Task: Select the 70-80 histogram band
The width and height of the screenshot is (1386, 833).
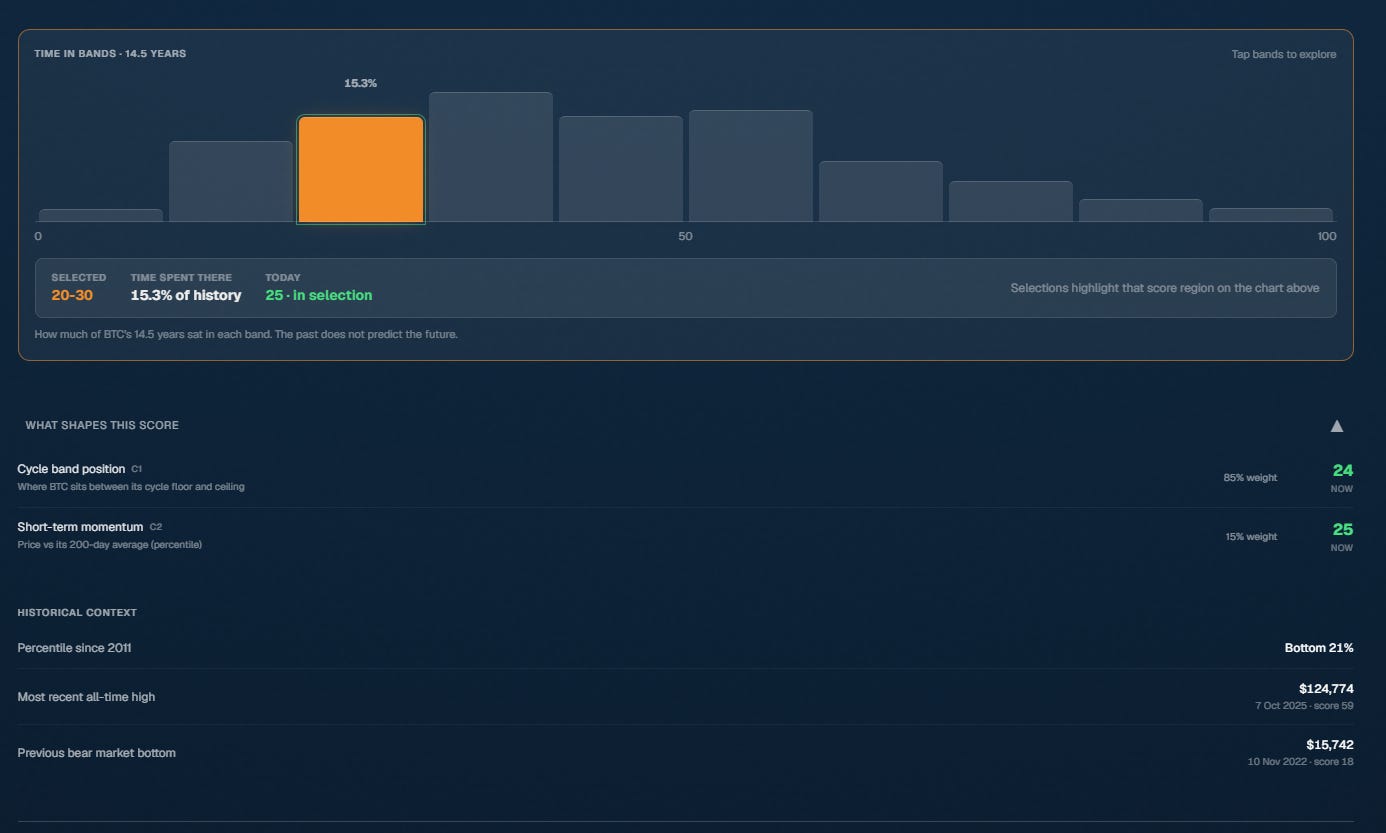Action: pyautogui.click(x=1011, y=201)
